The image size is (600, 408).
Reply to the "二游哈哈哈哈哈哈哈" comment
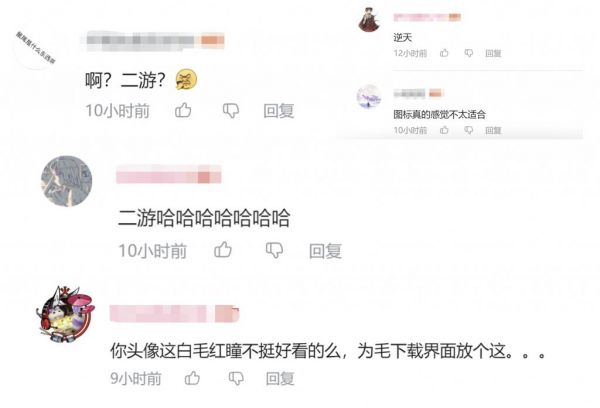coord(325,251)
